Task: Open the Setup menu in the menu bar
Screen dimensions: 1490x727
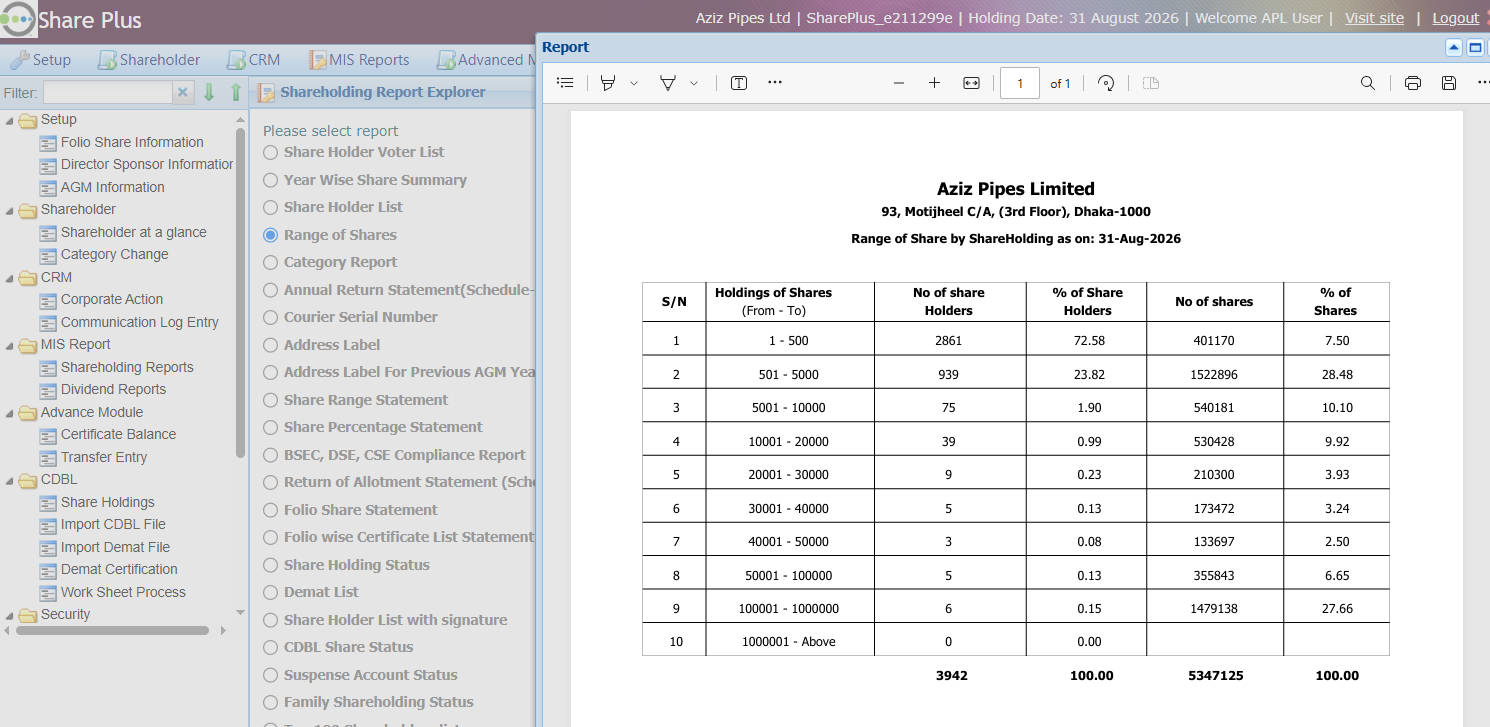Action: pos(41,60)
